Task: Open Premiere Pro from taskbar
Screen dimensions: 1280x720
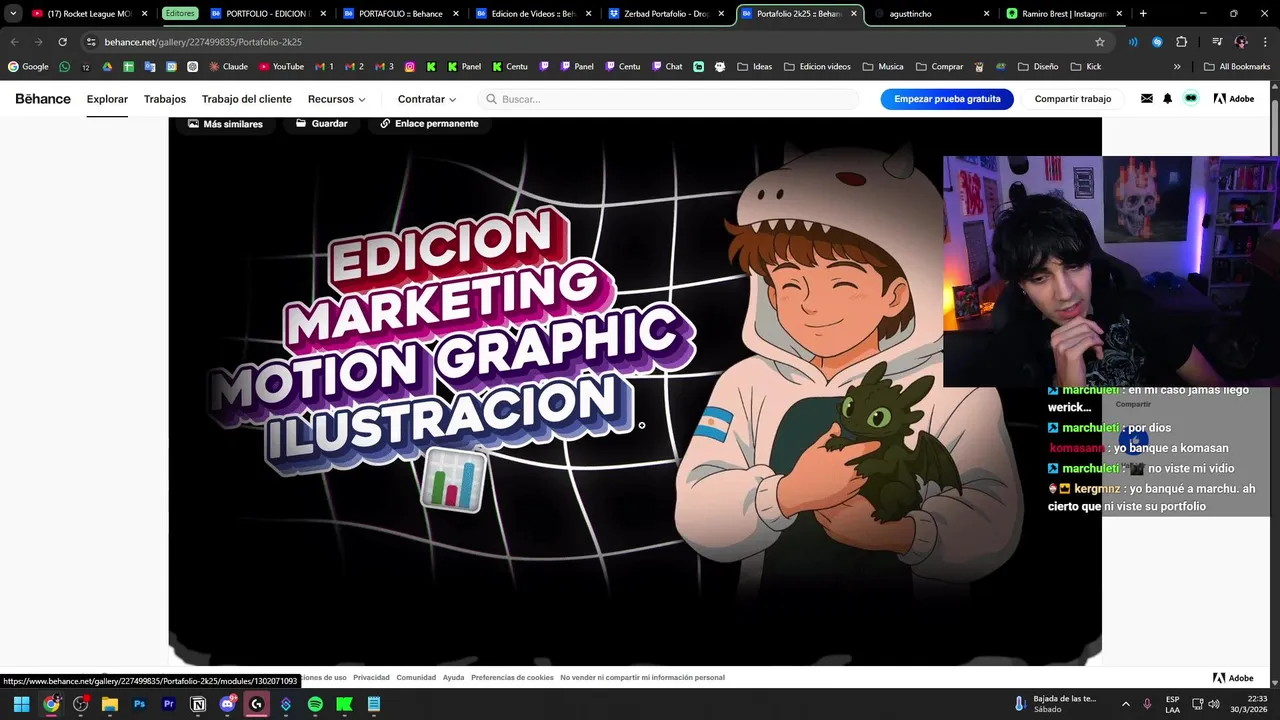Action: click(168, 704)
